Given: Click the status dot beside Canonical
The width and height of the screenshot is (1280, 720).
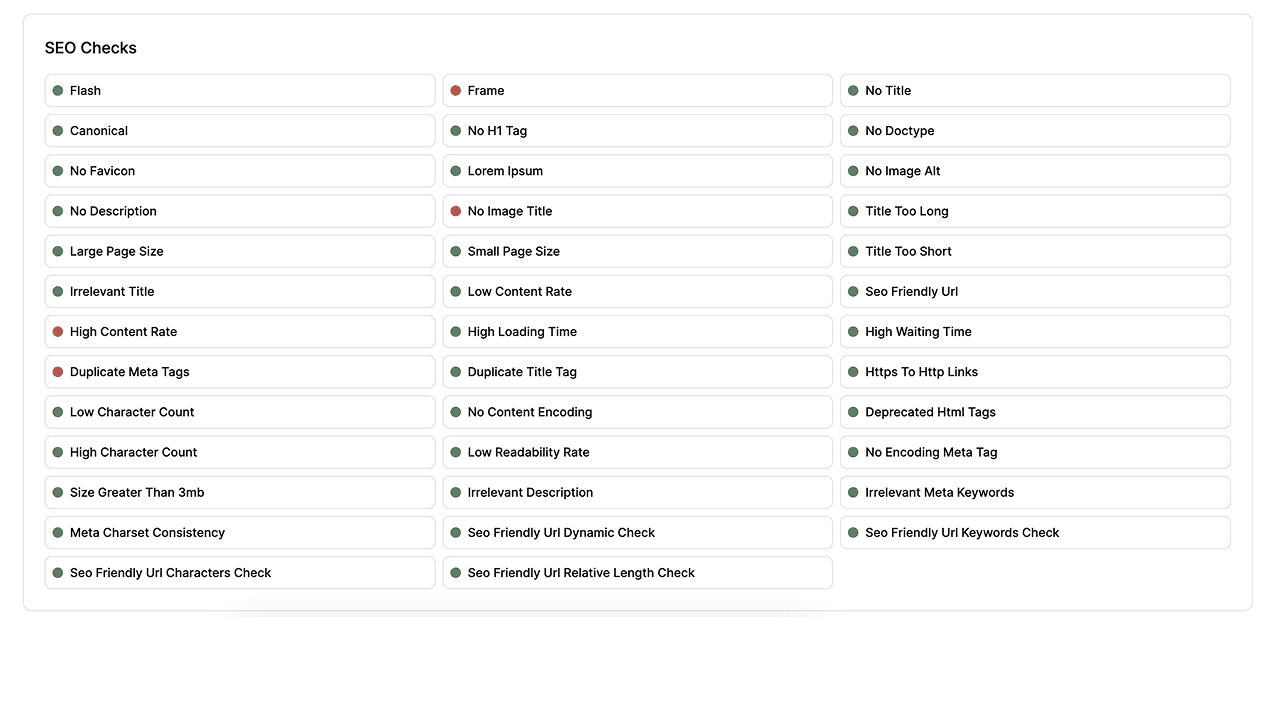Looking at the screenshot, I should (x=58, y=131).
